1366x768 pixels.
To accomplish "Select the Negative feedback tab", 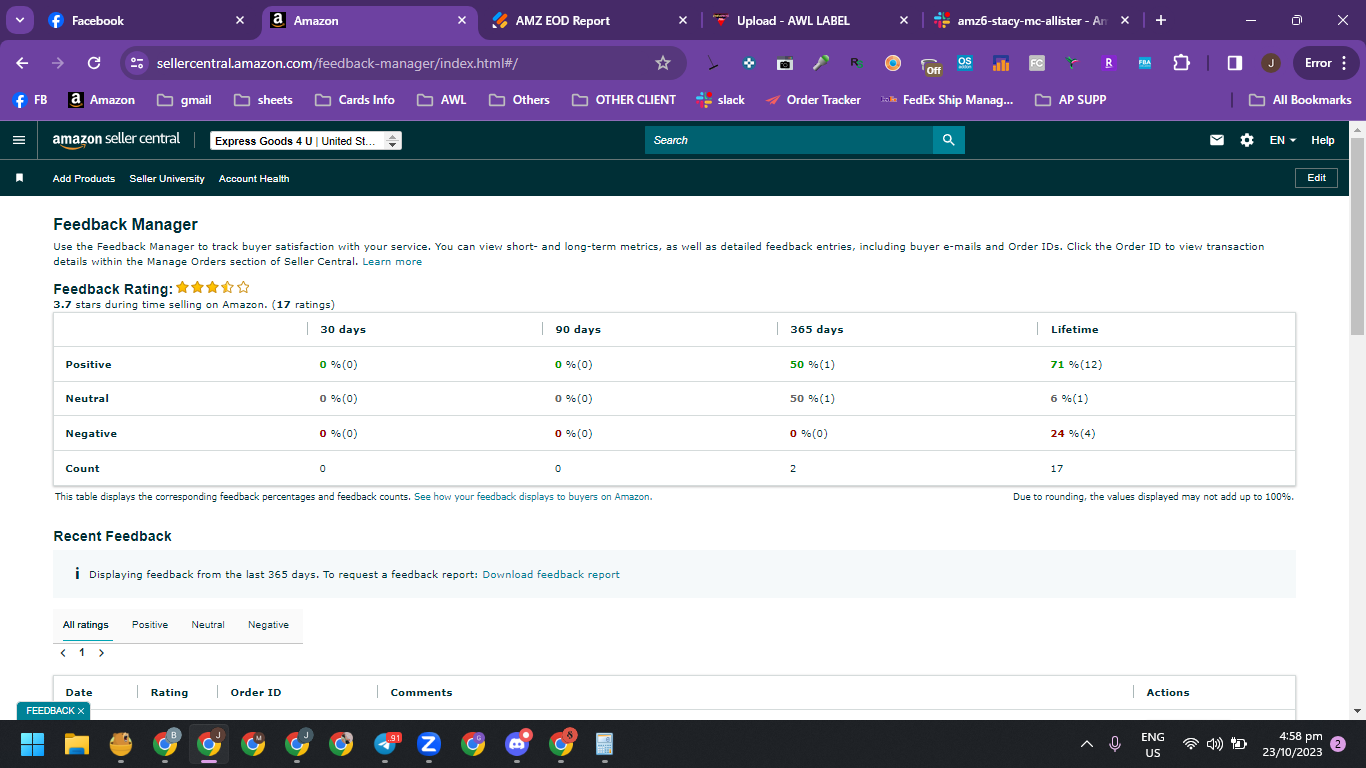I will 268,625.
